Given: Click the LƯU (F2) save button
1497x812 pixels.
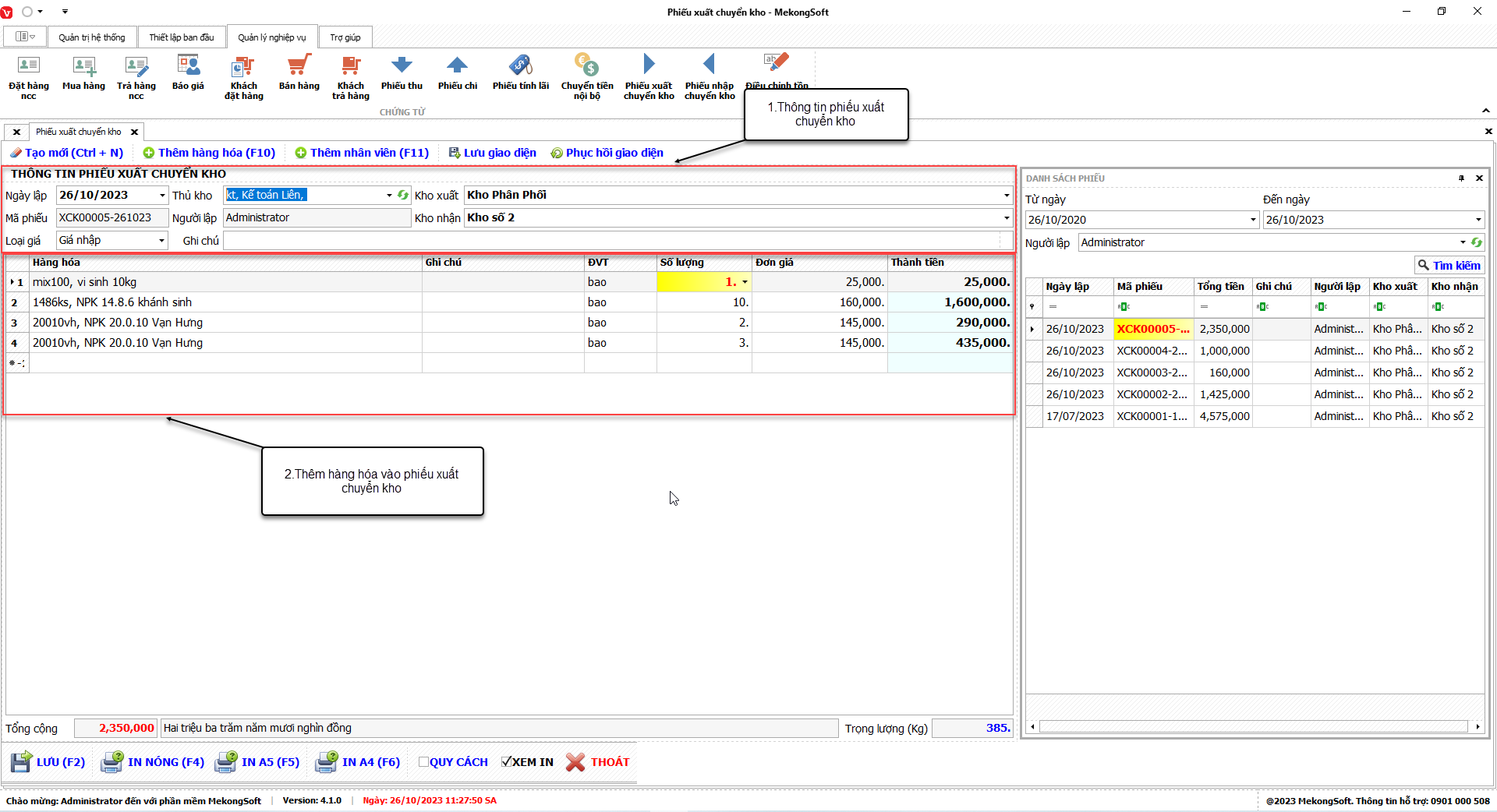Looking at the screenshot, I should 48,762.
